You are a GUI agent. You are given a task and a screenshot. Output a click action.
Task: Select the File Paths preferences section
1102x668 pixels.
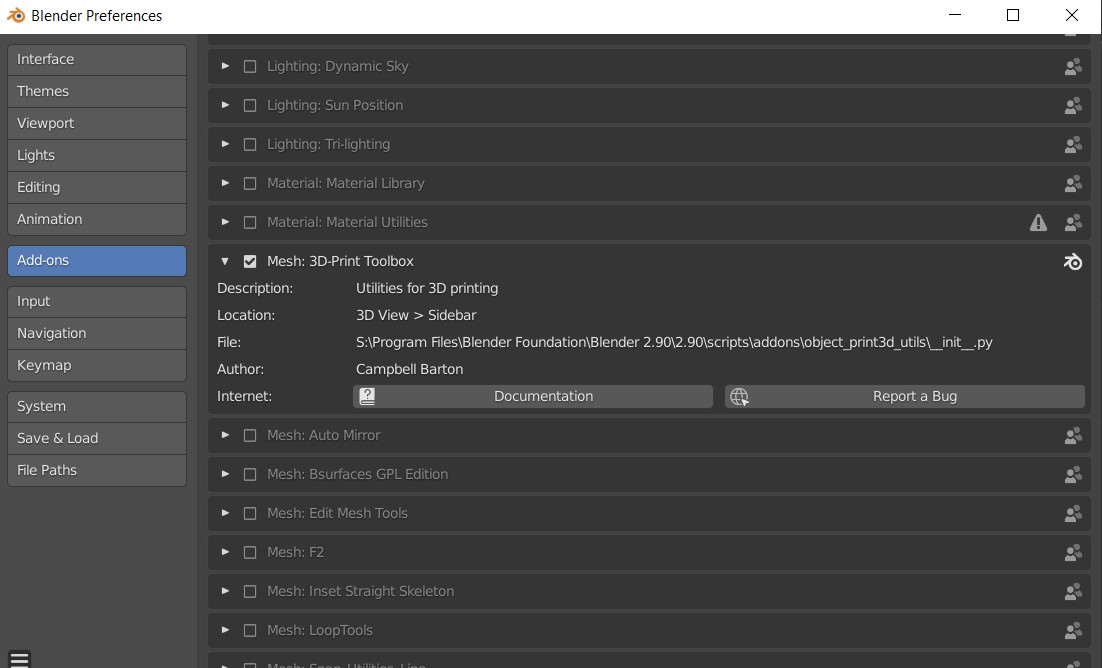point(96,470)
